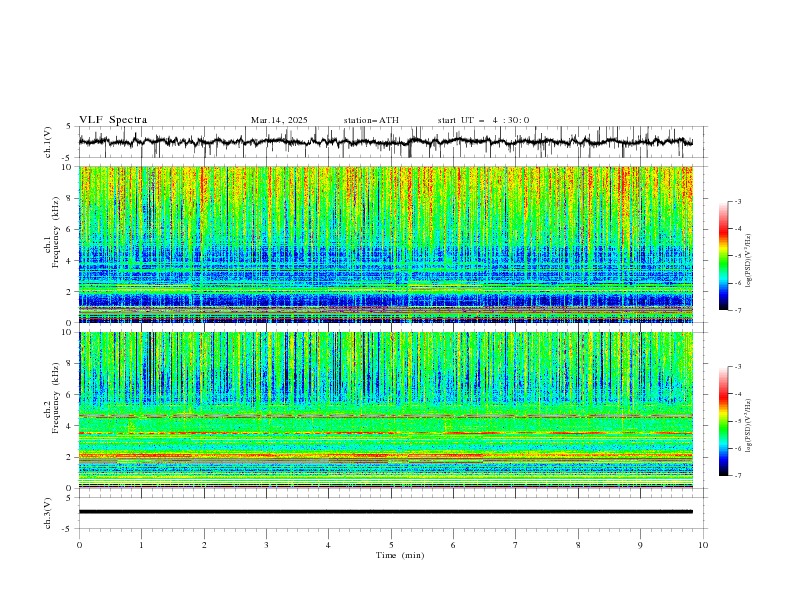Click the "0" tick on the time axis

coord(79,545)
